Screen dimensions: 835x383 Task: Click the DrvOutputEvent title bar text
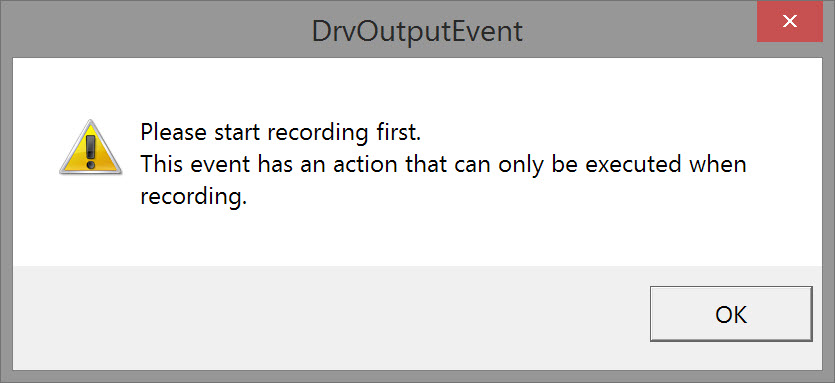(417, 32)
